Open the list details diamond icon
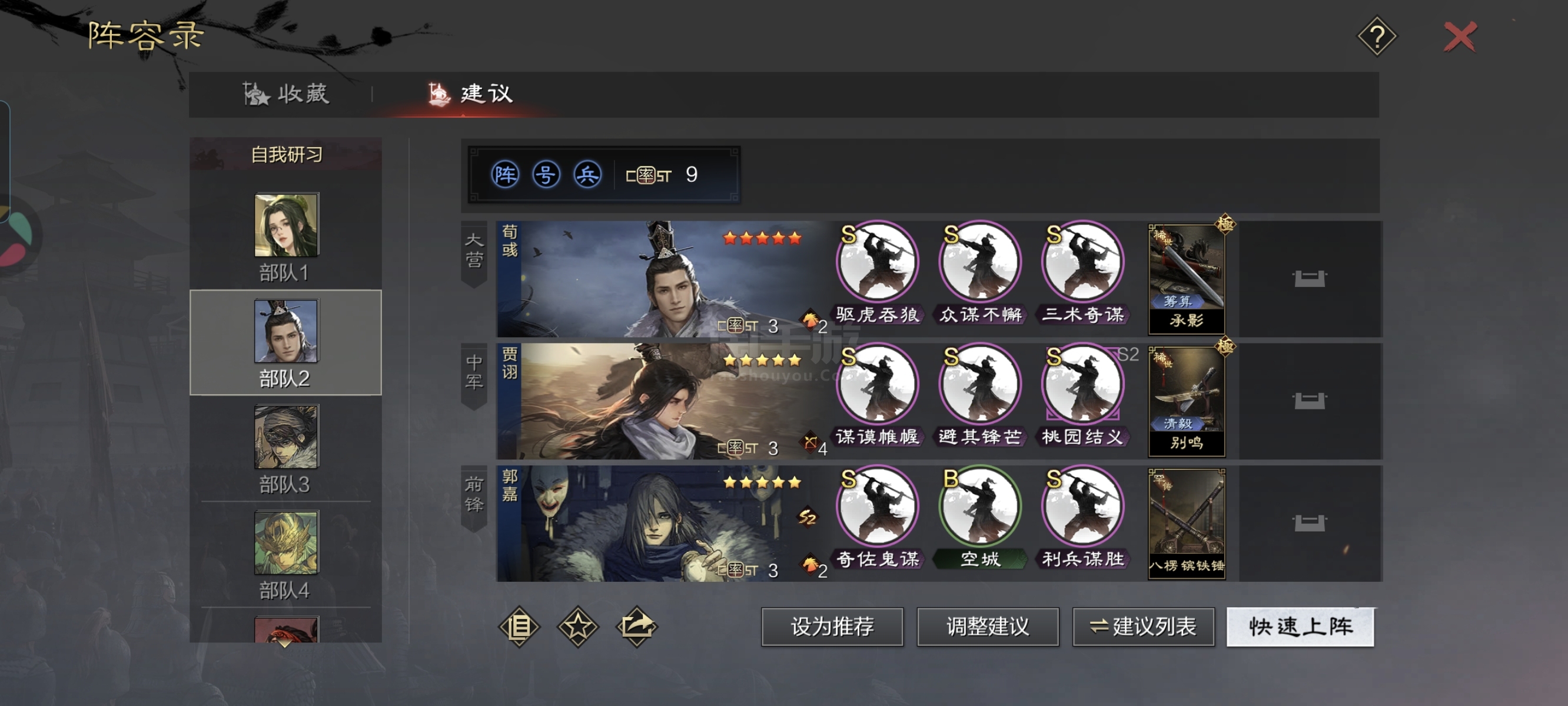 click(519, 627)
